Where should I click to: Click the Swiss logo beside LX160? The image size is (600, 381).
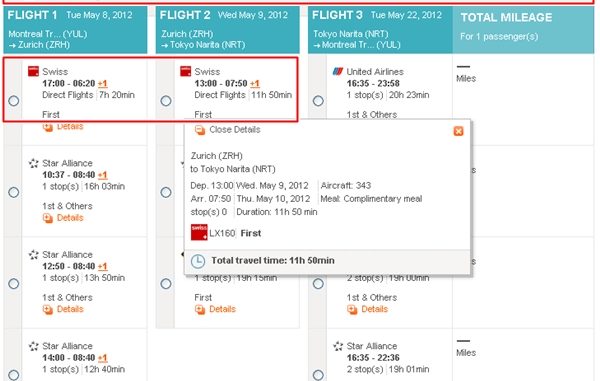(199, 232)
